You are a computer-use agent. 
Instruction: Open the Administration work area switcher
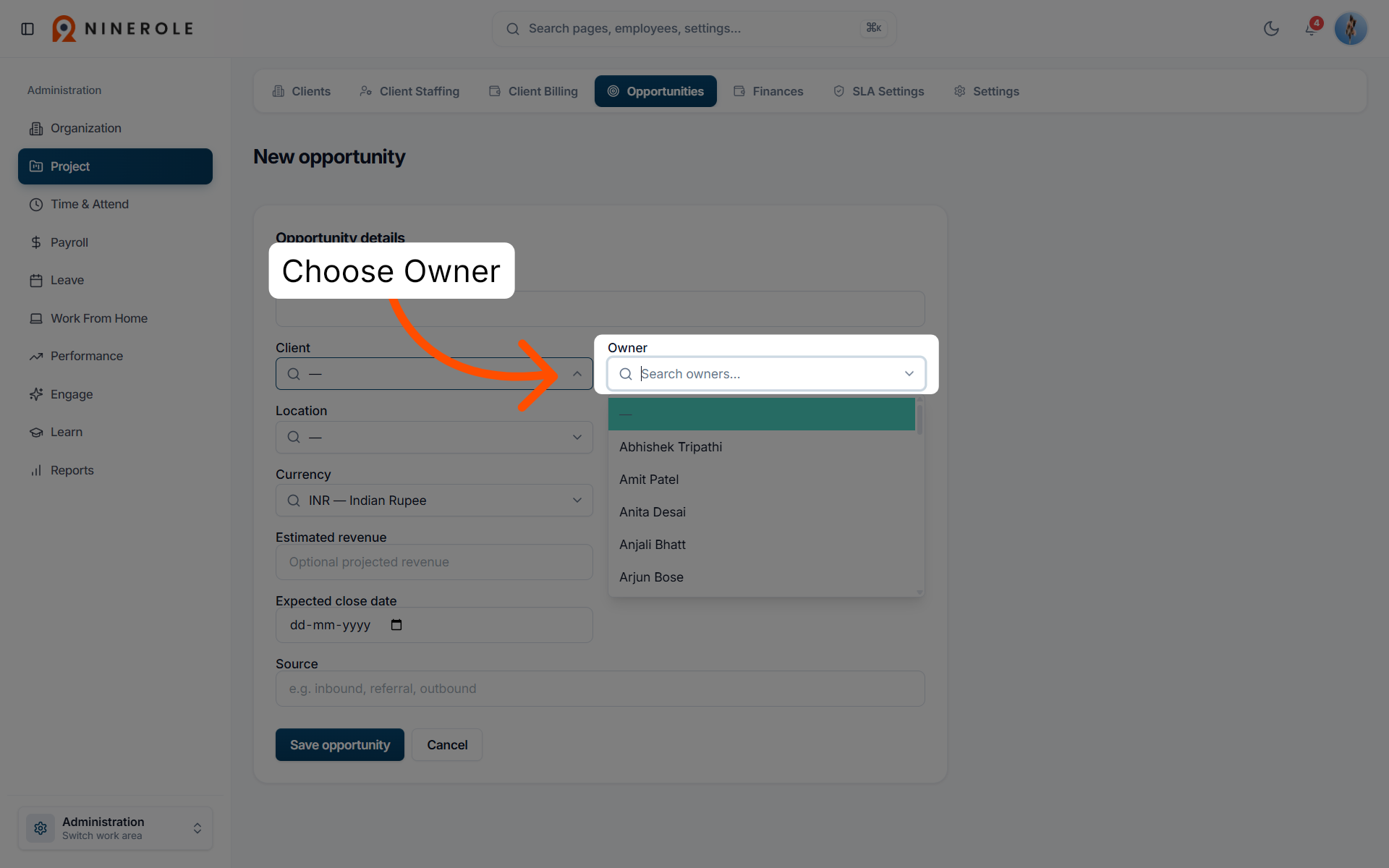click(115, 828)
